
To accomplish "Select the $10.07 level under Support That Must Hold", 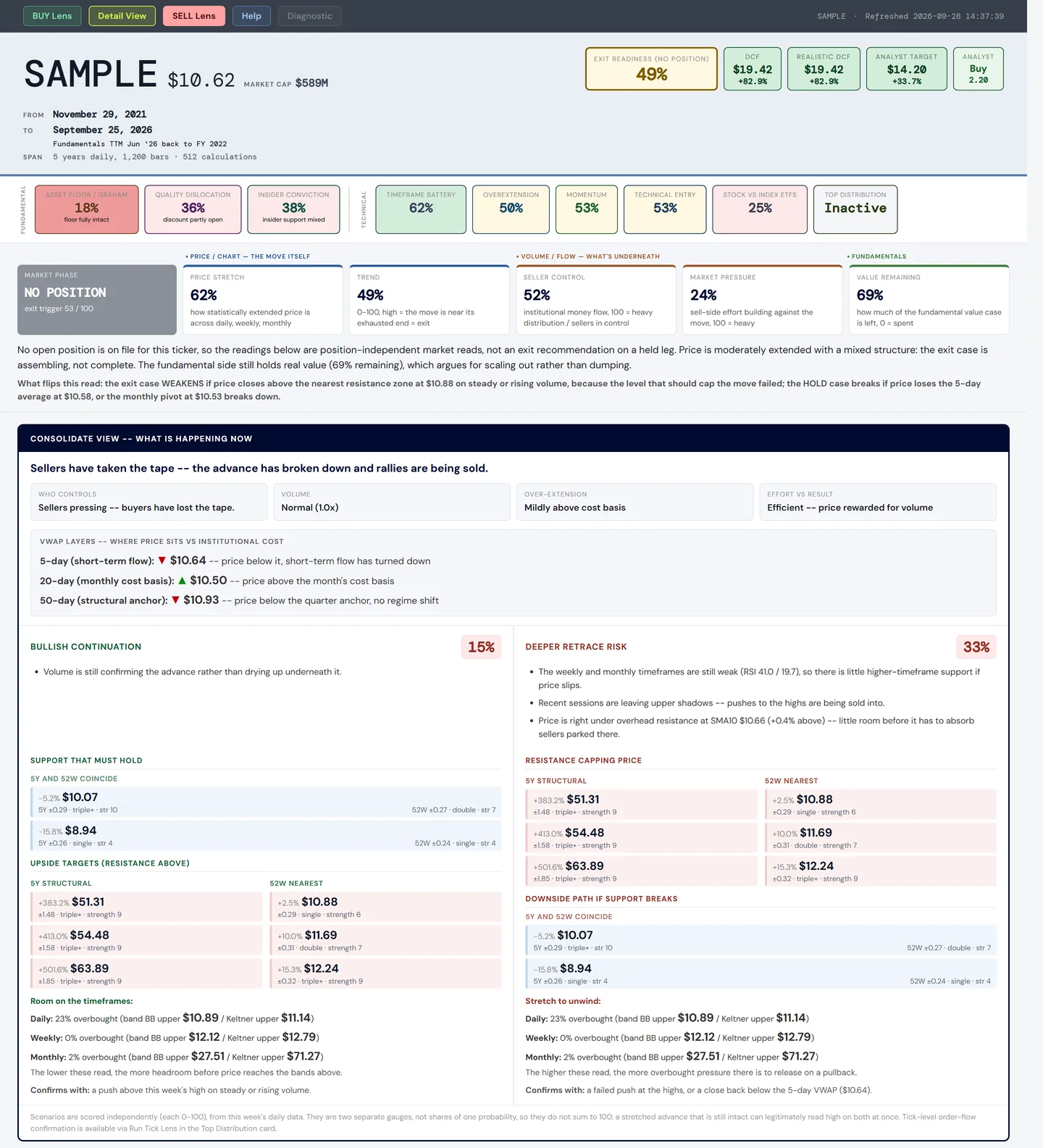I will pos(266,802).
